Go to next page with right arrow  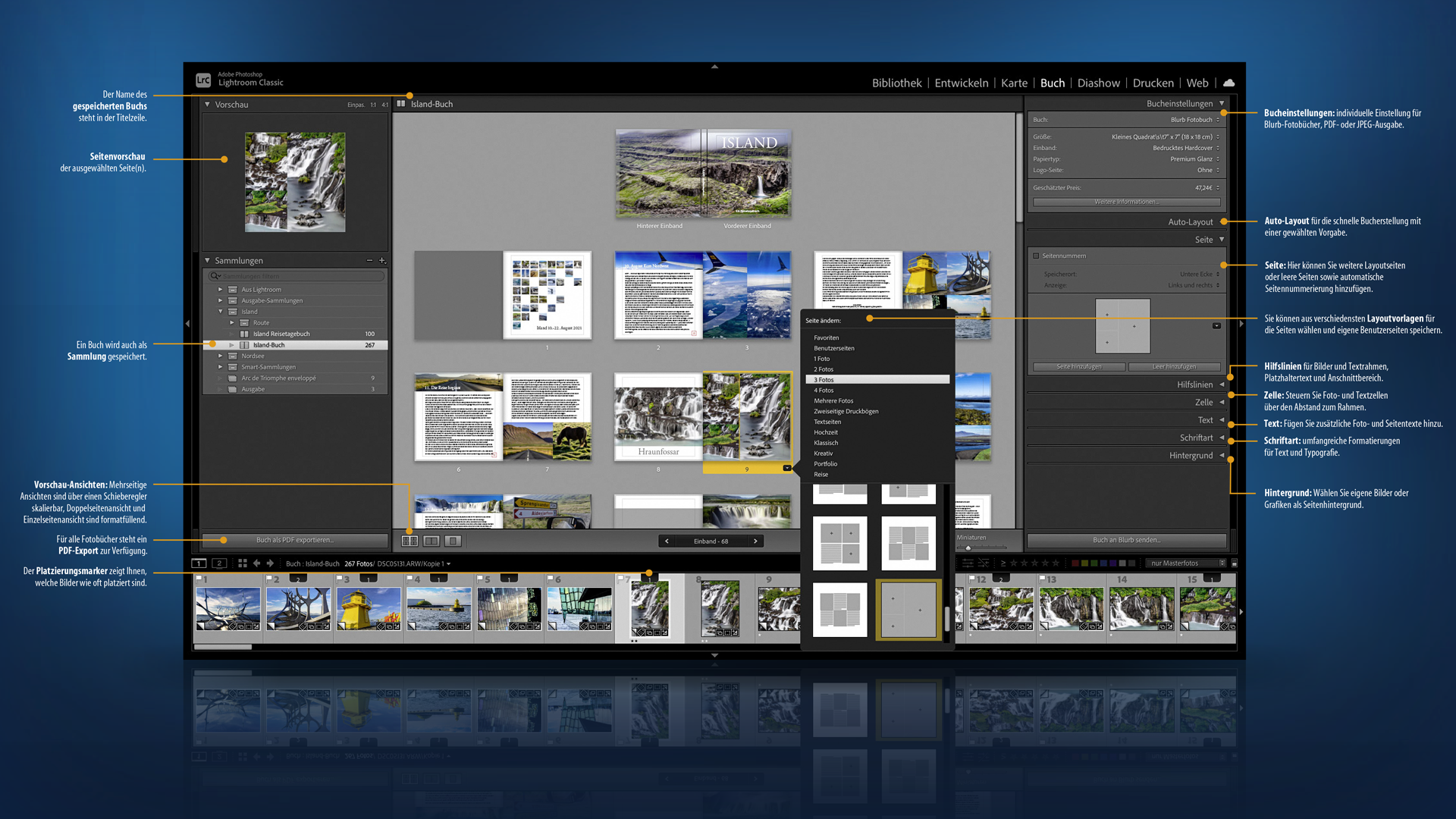pos(755,541)
